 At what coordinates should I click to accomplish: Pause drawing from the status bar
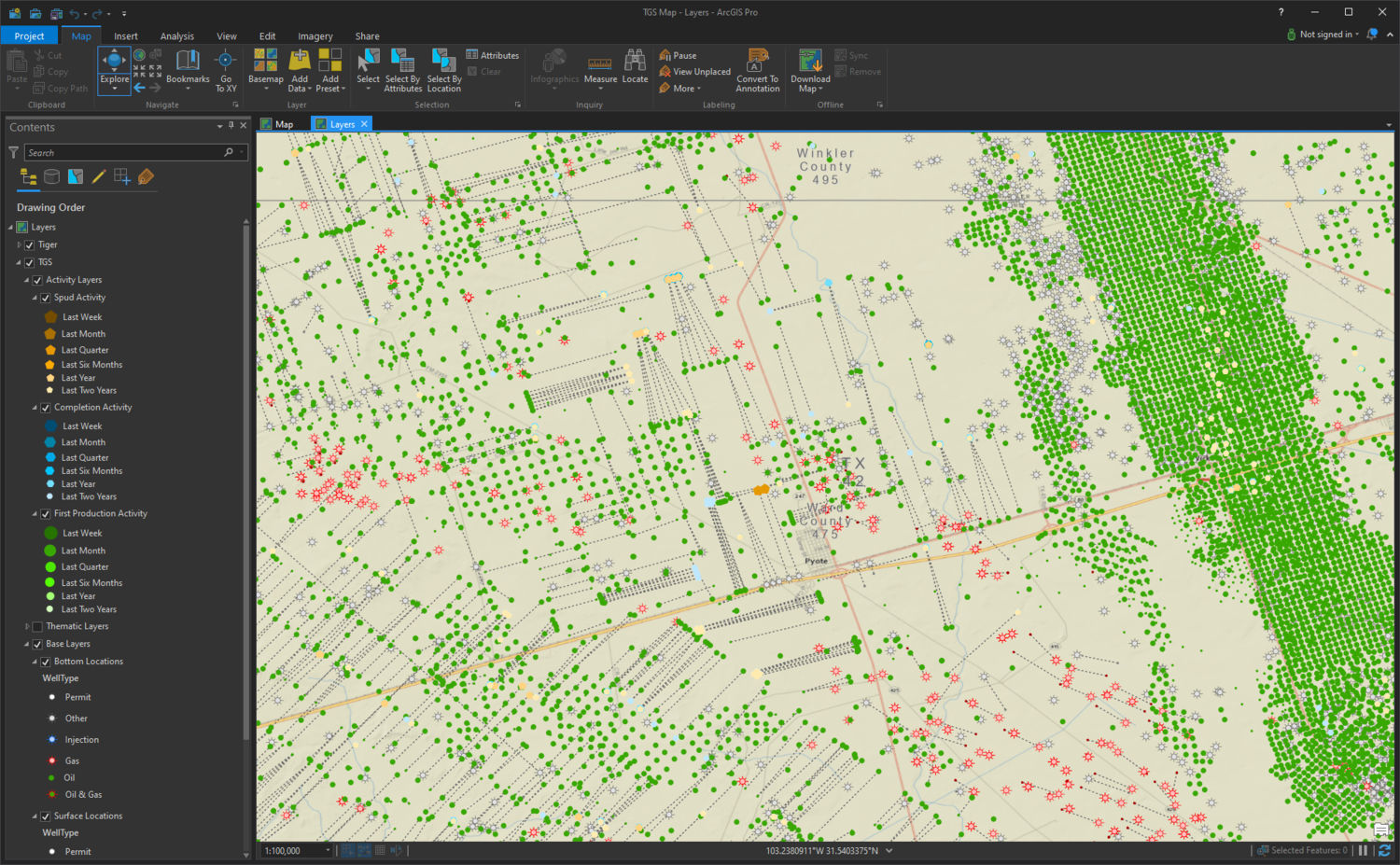pos(1364,850)
